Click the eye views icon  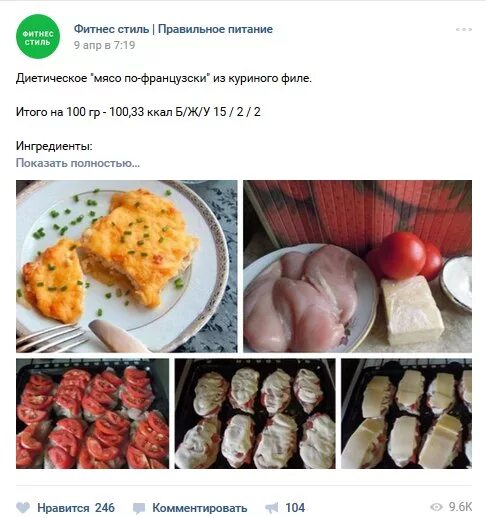point(436,507)
